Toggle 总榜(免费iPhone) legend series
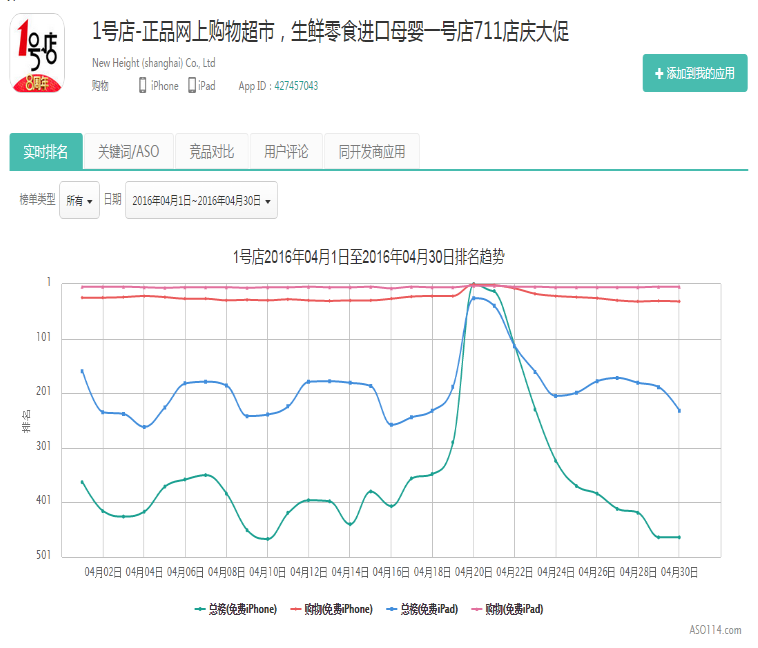 [236, 609]
